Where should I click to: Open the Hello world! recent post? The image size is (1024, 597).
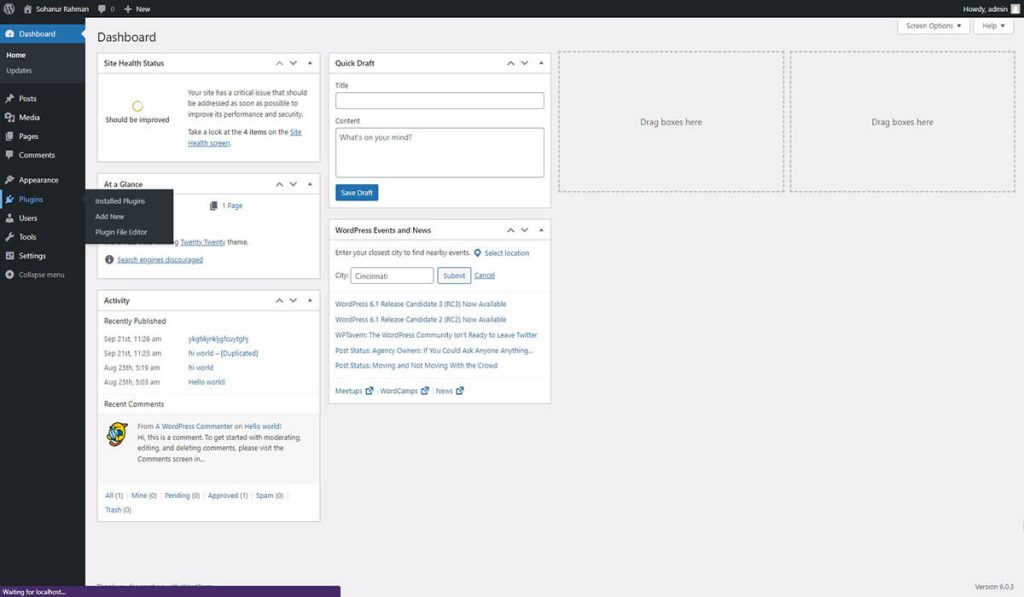coord(207,382)
